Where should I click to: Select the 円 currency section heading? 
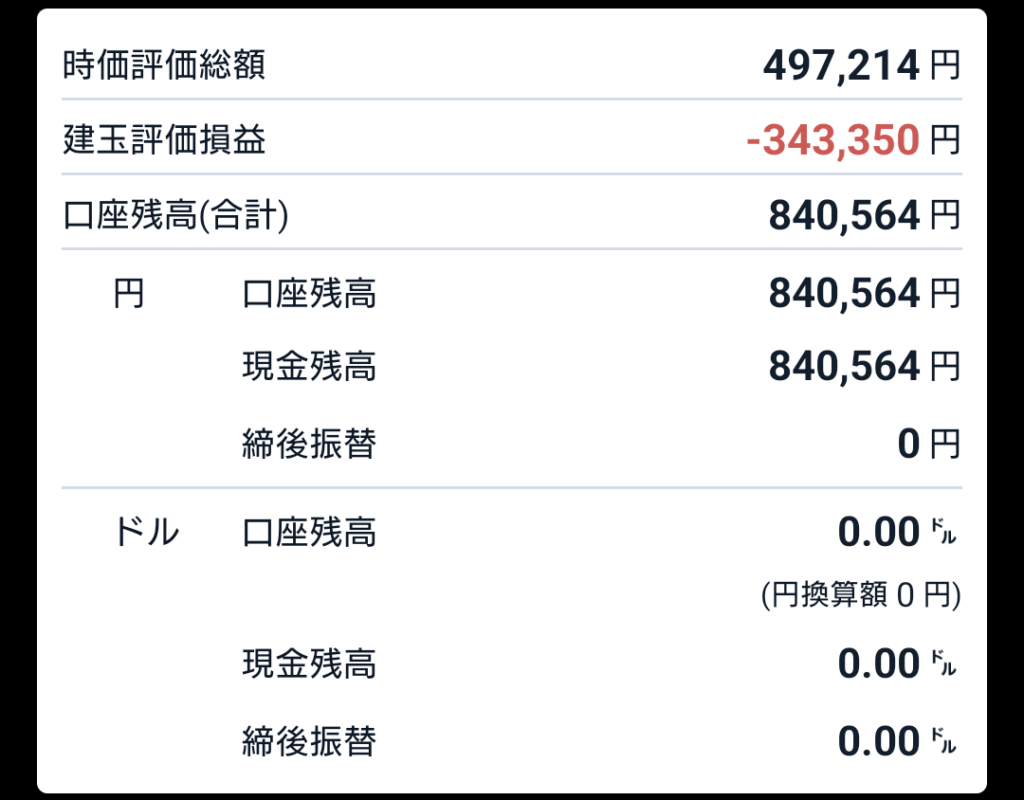[x=129, y=294]
